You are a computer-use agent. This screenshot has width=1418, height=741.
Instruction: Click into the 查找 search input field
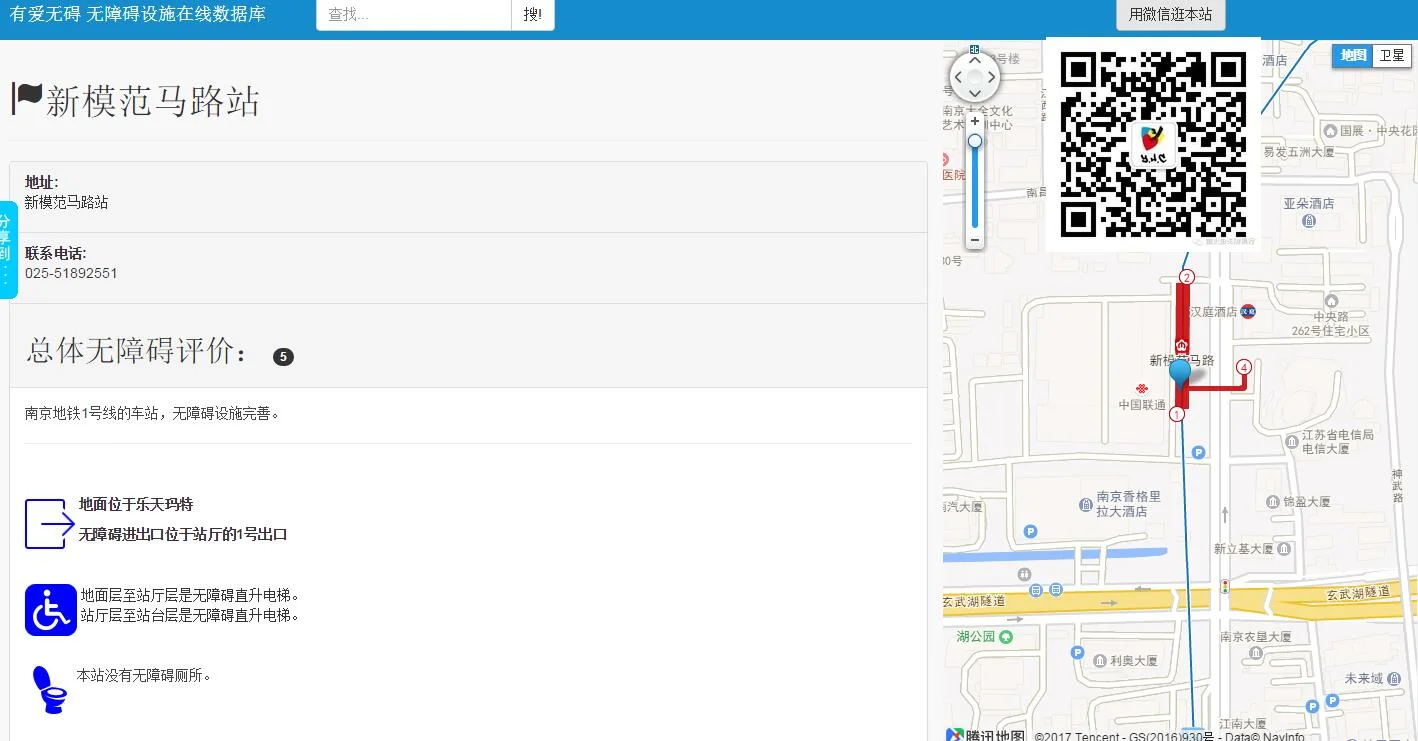click(414, 15)
